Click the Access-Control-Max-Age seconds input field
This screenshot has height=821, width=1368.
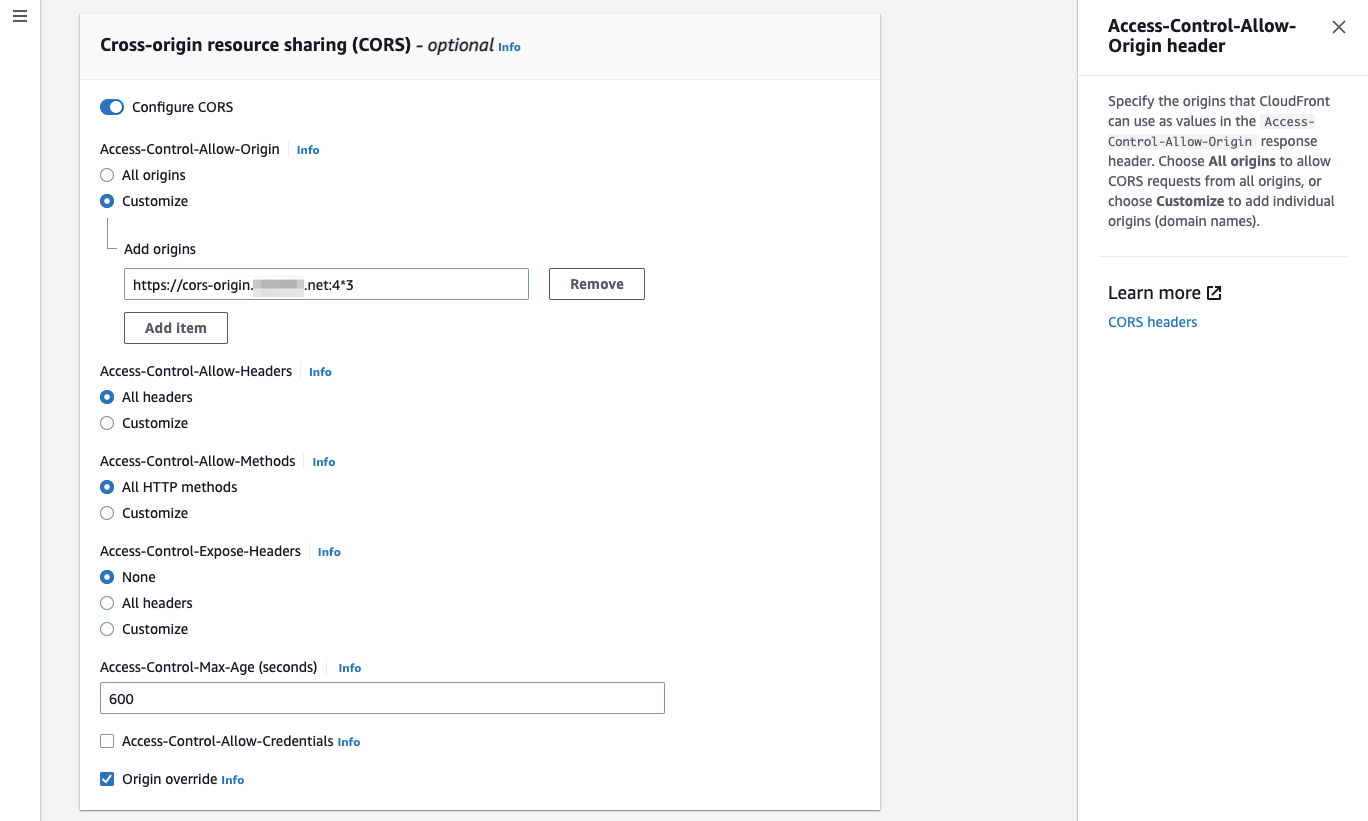(x=382, y=698)
